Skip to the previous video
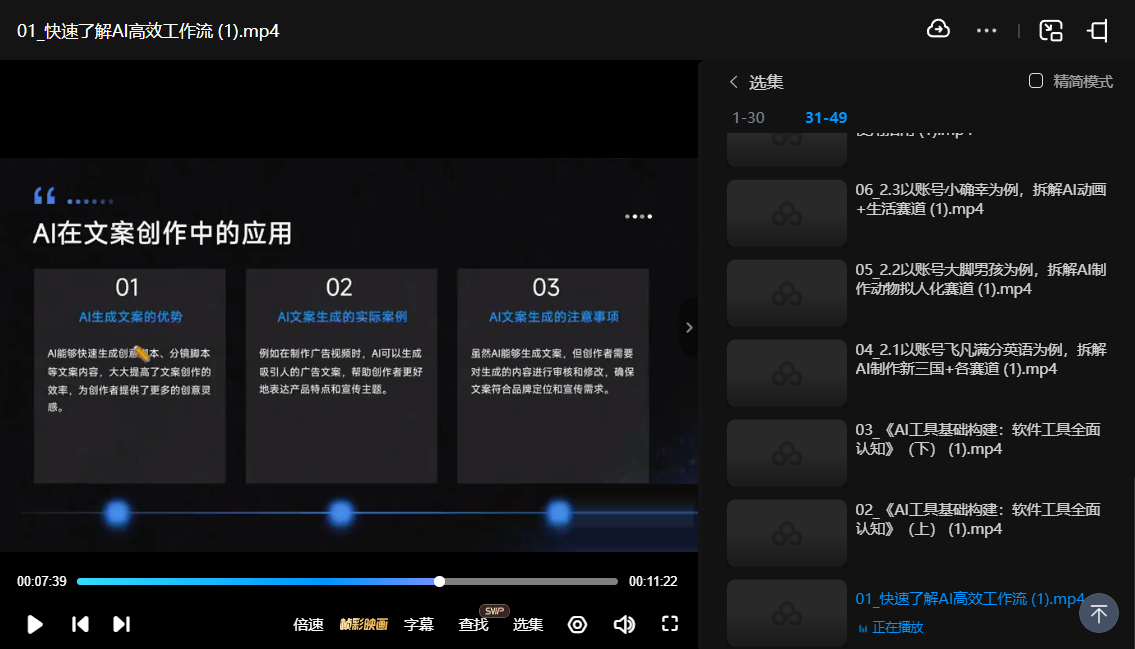 80,624
